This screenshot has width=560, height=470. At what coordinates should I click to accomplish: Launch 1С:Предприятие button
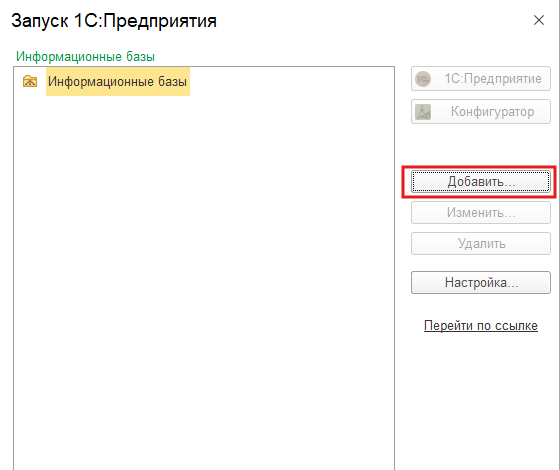click(x=481, y=79)
